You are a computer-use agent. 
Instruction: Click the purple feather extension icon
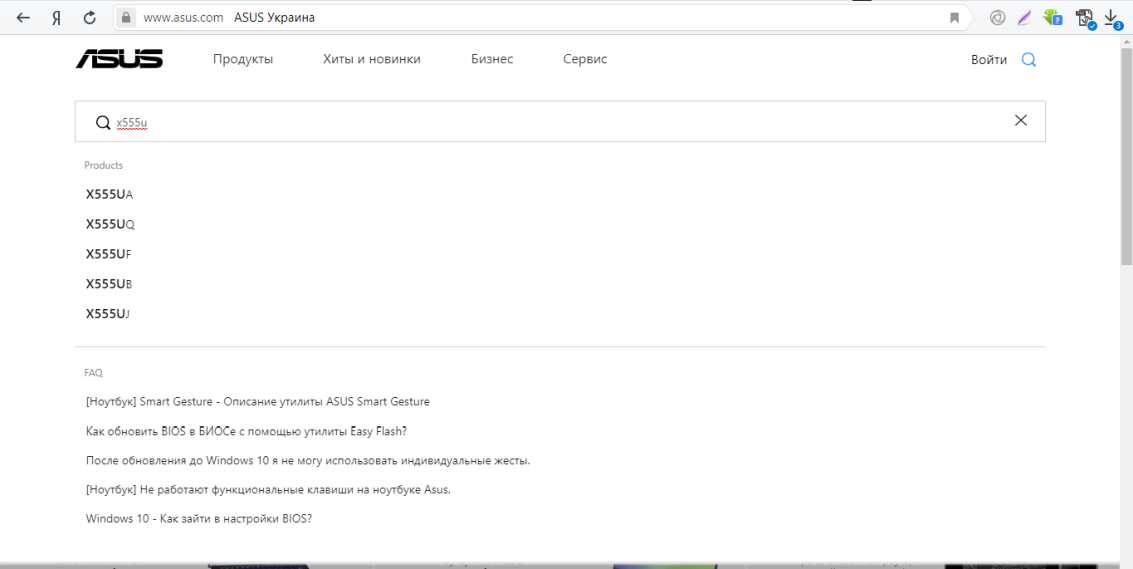(1024, 18)
